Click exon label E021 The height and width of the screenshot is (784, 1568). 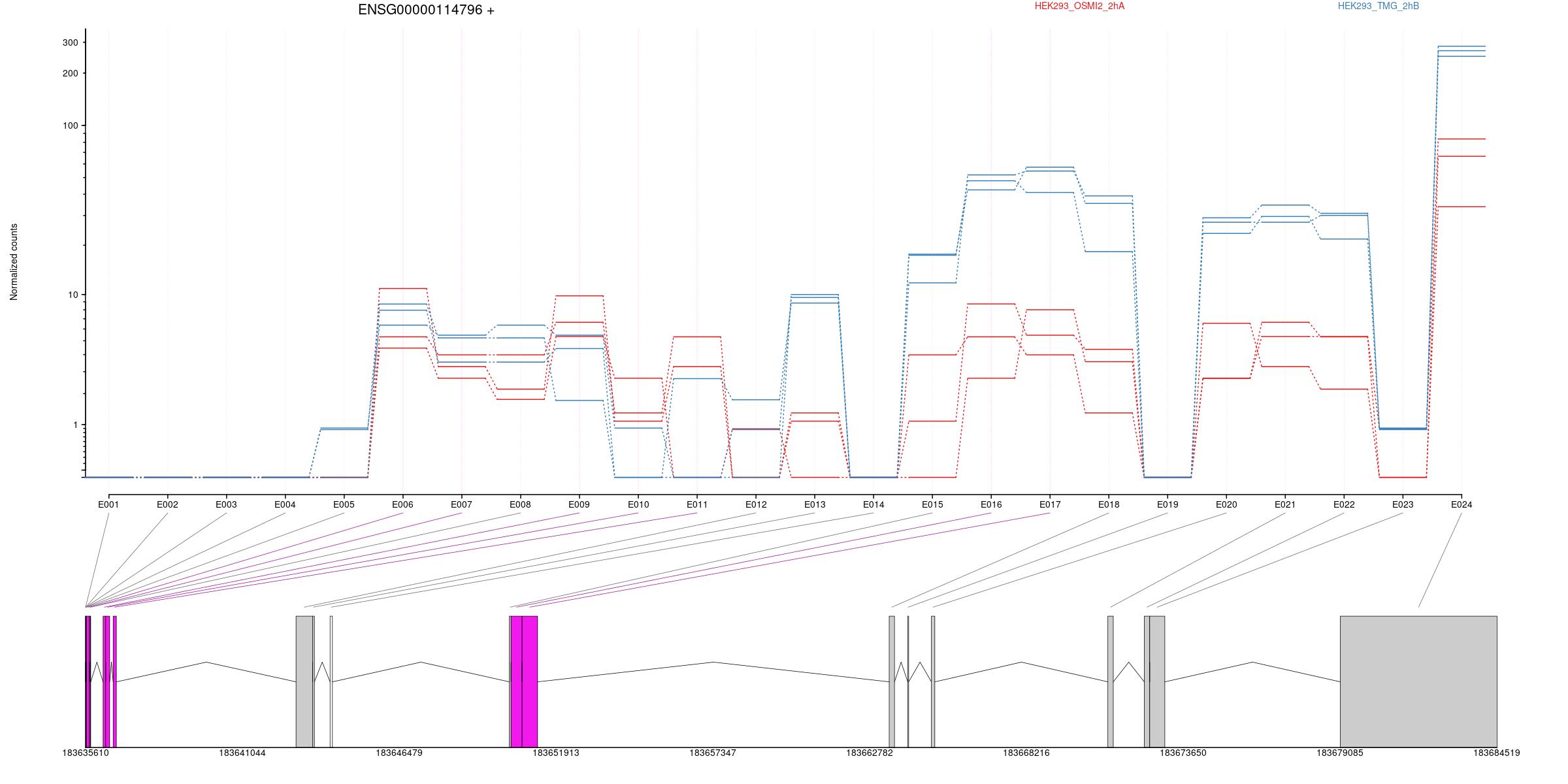pyautogui.click(x=1285, y=504)
